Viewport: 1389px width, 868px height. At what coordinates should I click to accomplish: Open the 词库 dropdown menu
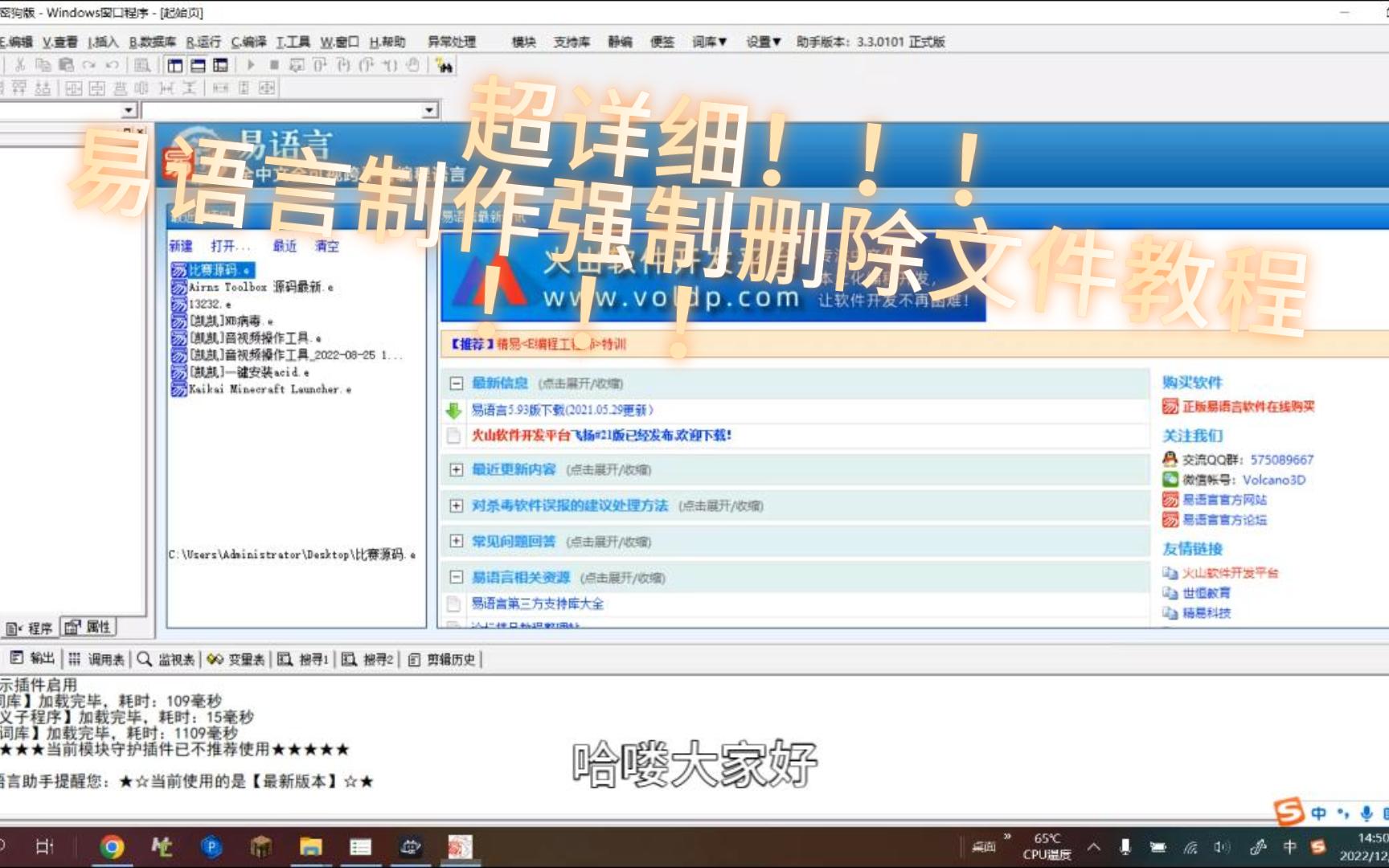(x=709, y=42)
